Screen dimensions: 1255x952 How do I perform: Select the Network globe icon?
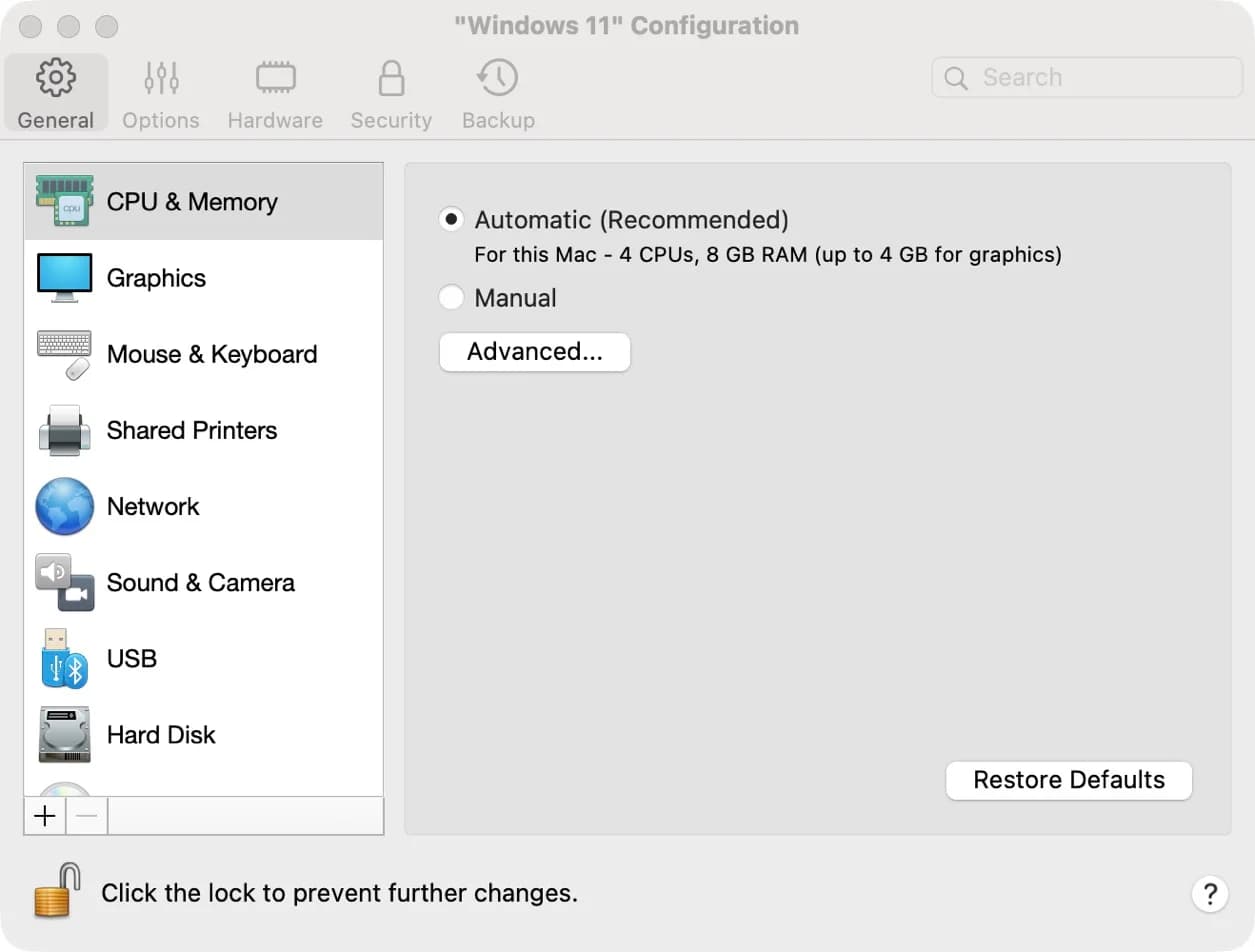[64, 507]
